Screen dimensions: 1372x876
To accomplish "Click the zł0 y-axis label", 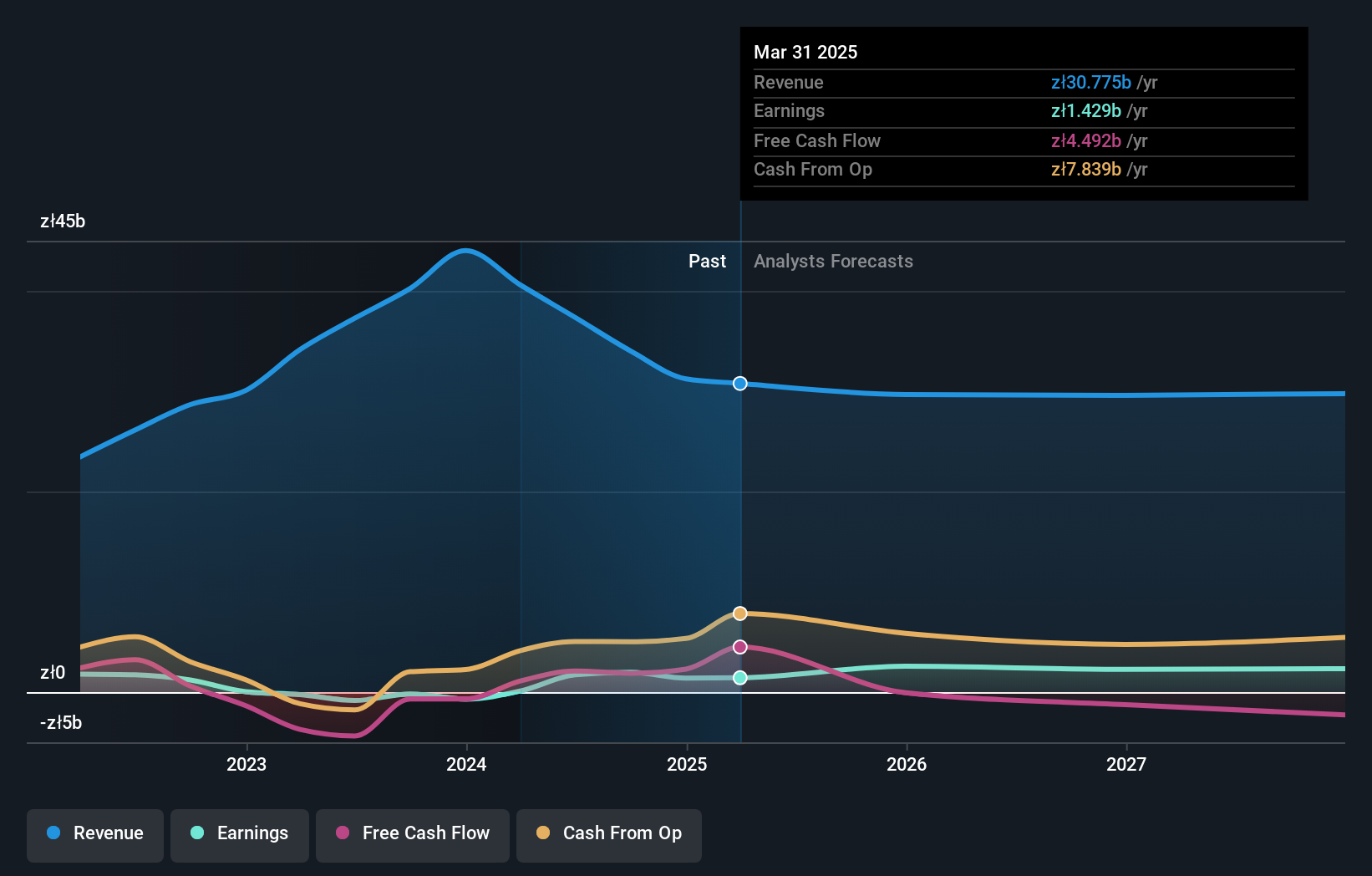I will pyautogui.click(x=53, y=672).
